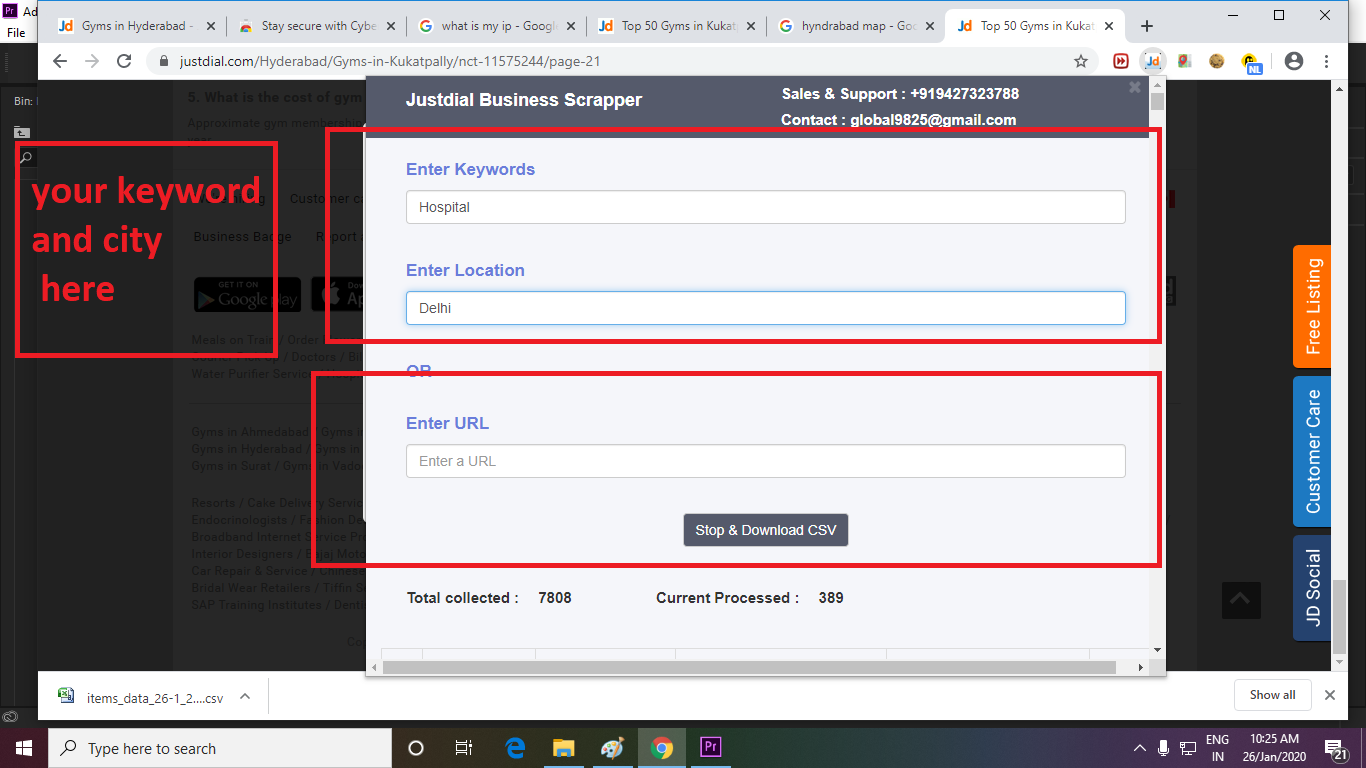Viewport: 1366px width, 768px height.
Task: Open Adobe Premiere Pro from the taskbar
Action: tap(711, 747)
